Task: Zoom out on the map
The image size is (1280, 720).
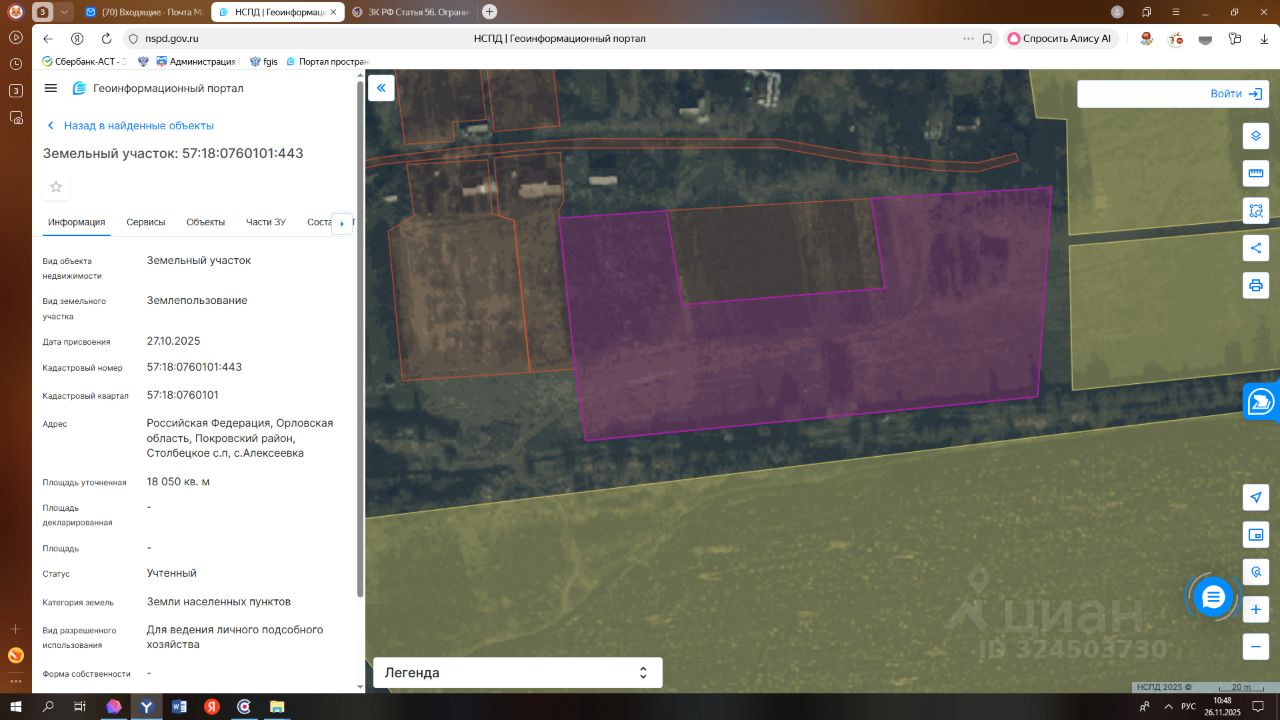Action: pos(1256,646)
